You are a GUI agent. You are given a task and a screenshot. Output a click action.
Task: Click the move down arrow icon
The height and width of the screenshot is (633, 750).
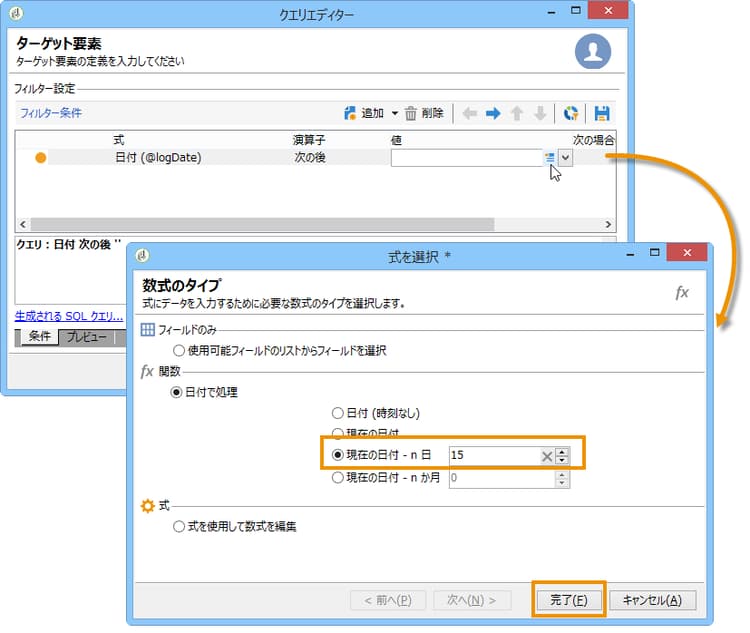pos(540,113)
